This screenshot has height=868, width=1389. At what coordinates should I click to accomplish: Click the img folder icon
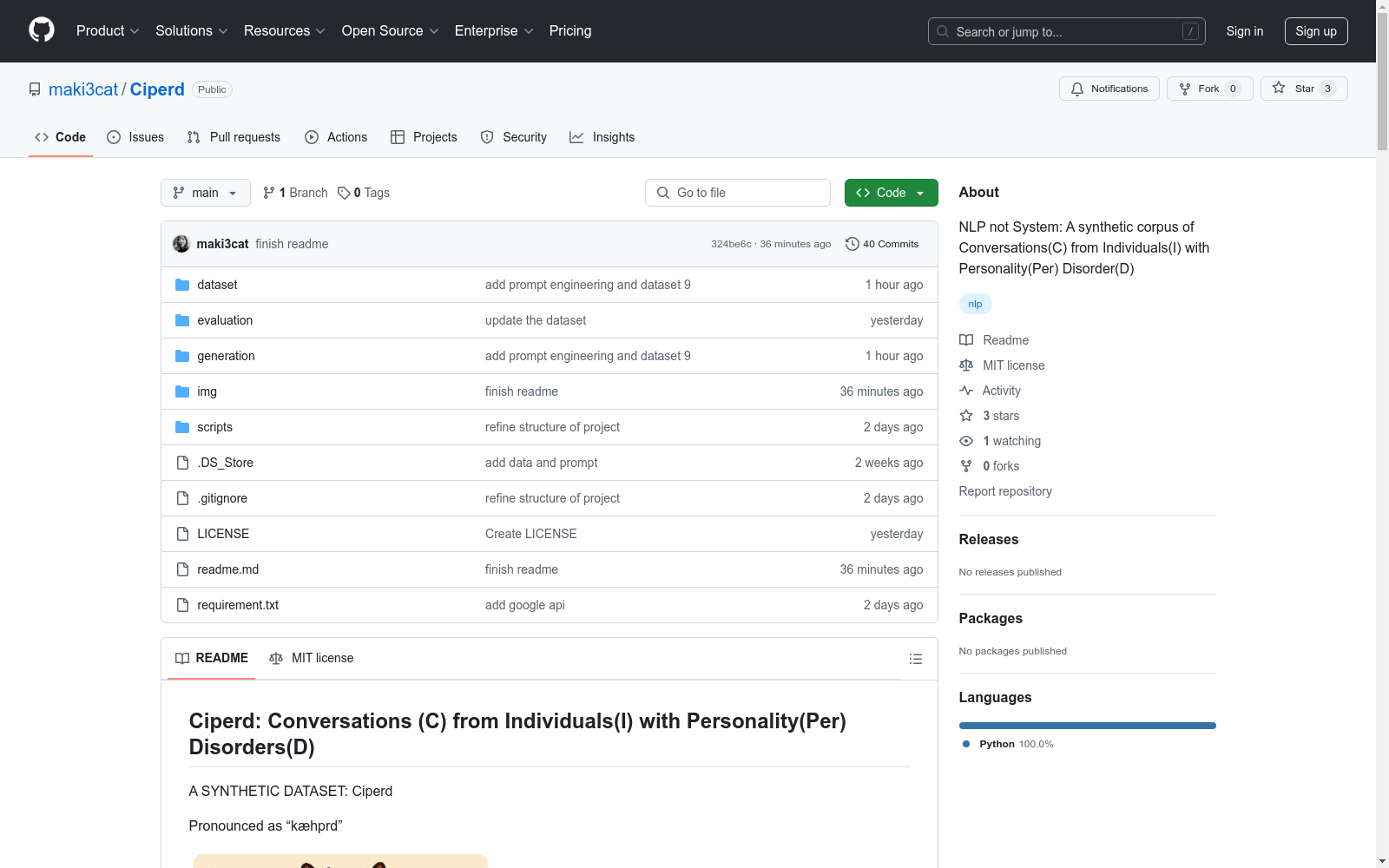pyautogui.click(x=182, y=391)
